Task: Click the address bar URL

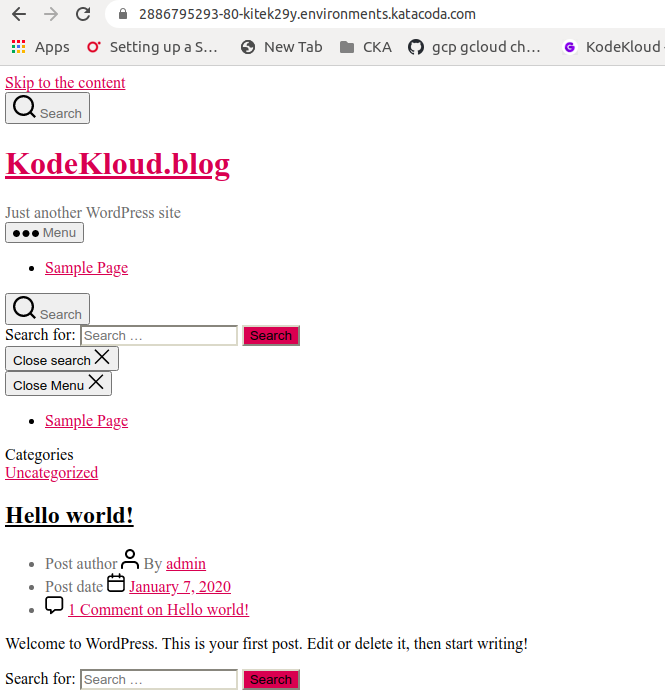Action: click(x=307, y=14)
